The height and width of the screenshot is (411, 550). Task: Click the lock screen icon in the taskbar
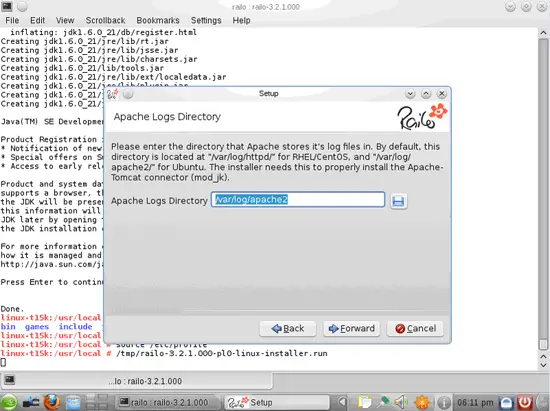[x=506, y=402]
